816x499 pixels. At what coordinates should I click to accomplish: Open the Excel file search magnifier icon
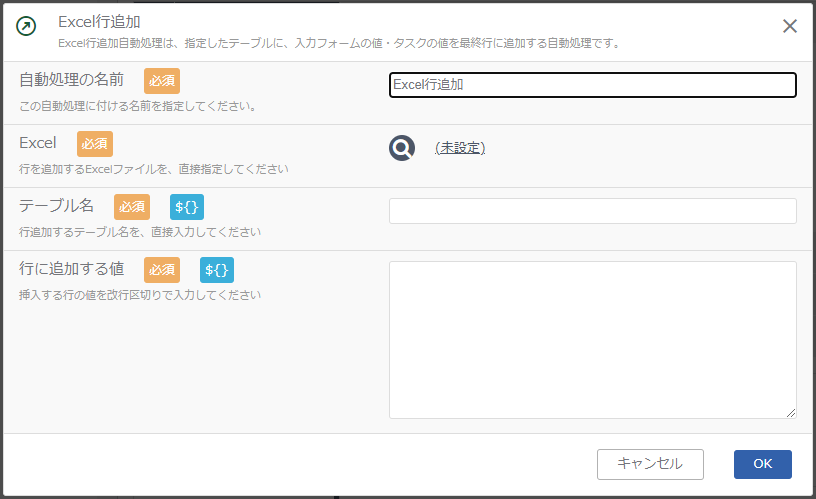(402, 148)
